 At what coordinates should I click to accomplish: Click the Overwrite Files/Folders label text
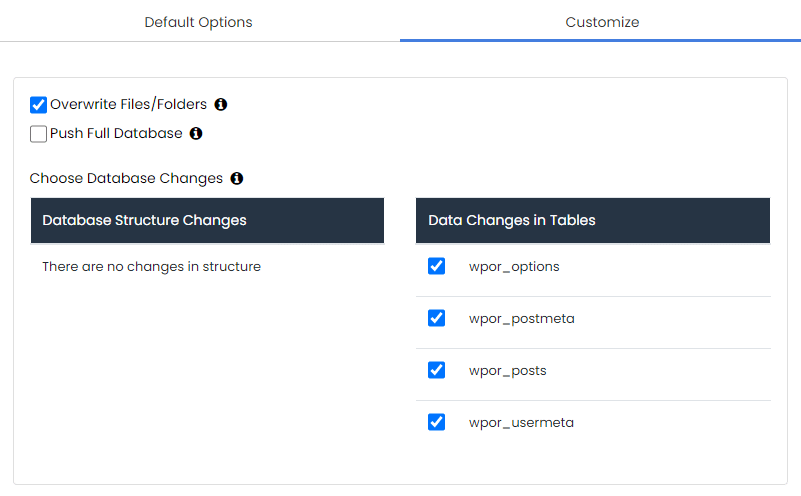click(128, 104)
